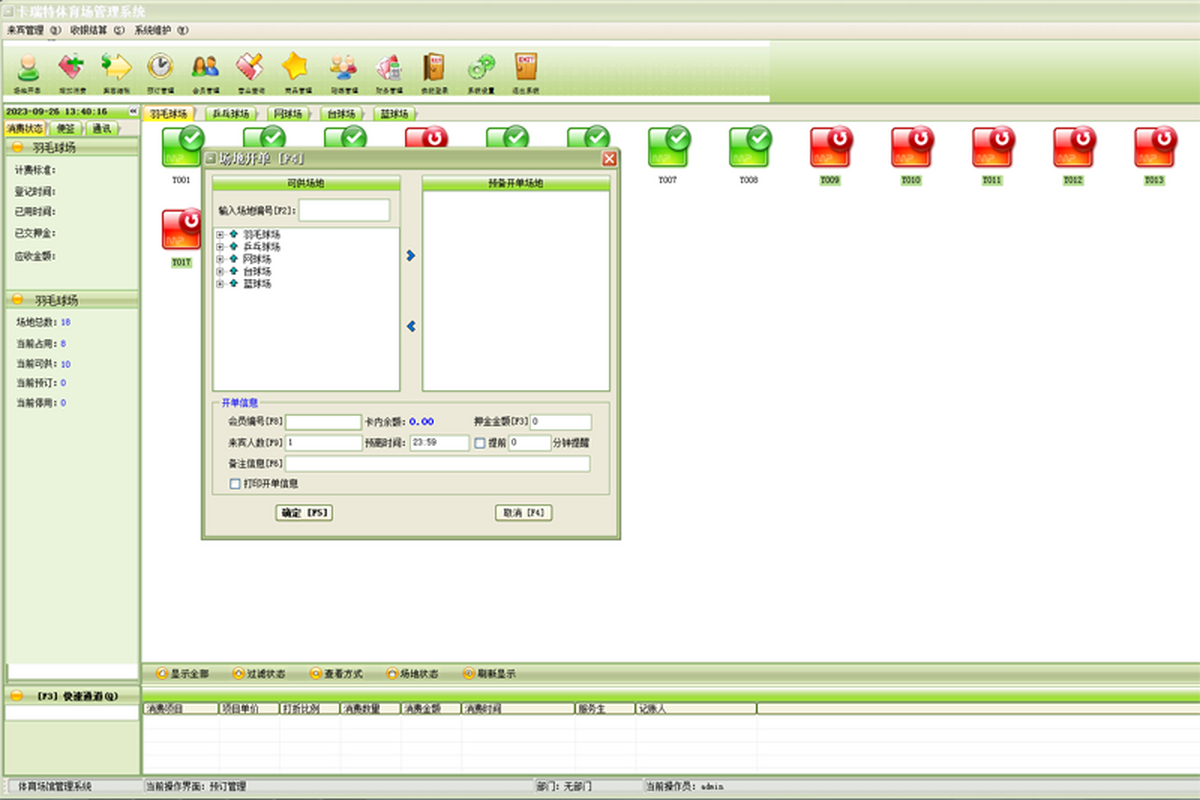Click the 会员编号 [F8] input field

(x=323, y=422)
